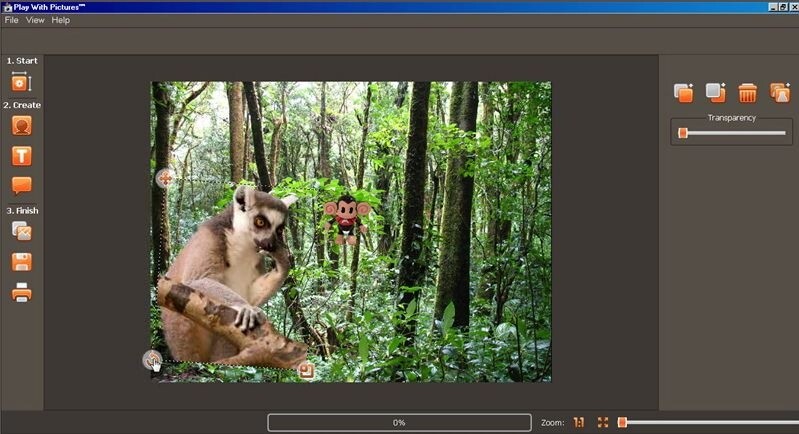This screenshot has width=799, height=434.
Task: Click the save floppy disk icon
Action: pyautogui.click(x=21, y=262)
